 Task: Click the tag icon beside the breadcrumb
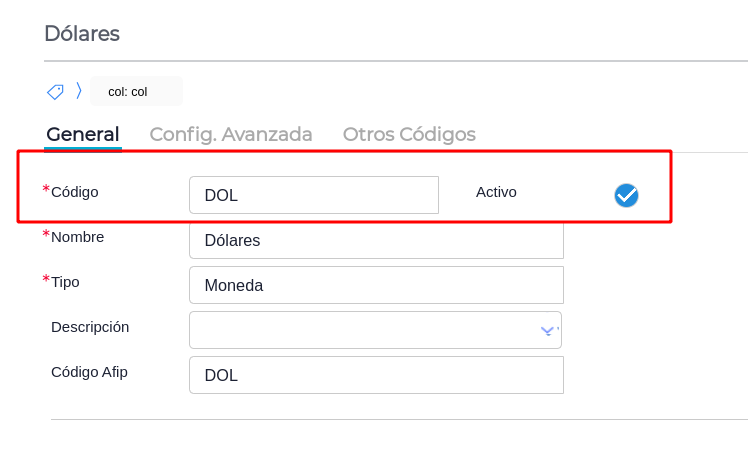[x=55, y=91]
